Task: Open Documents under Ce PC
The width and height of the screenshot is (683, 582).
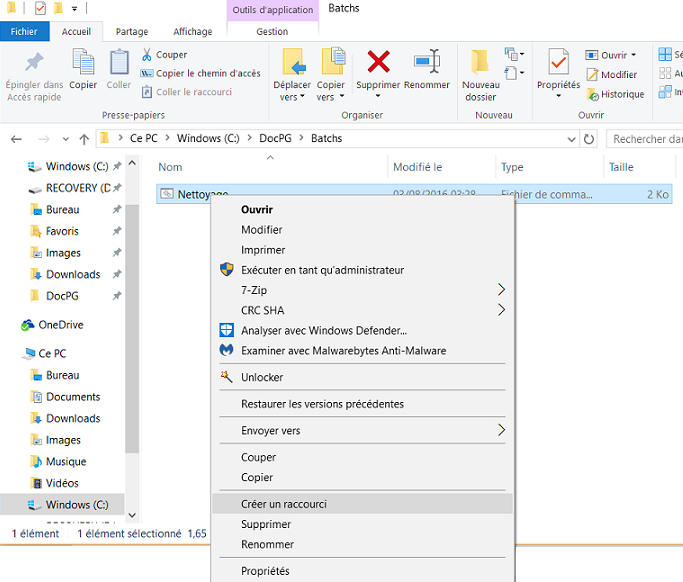Action: (73, 396)
